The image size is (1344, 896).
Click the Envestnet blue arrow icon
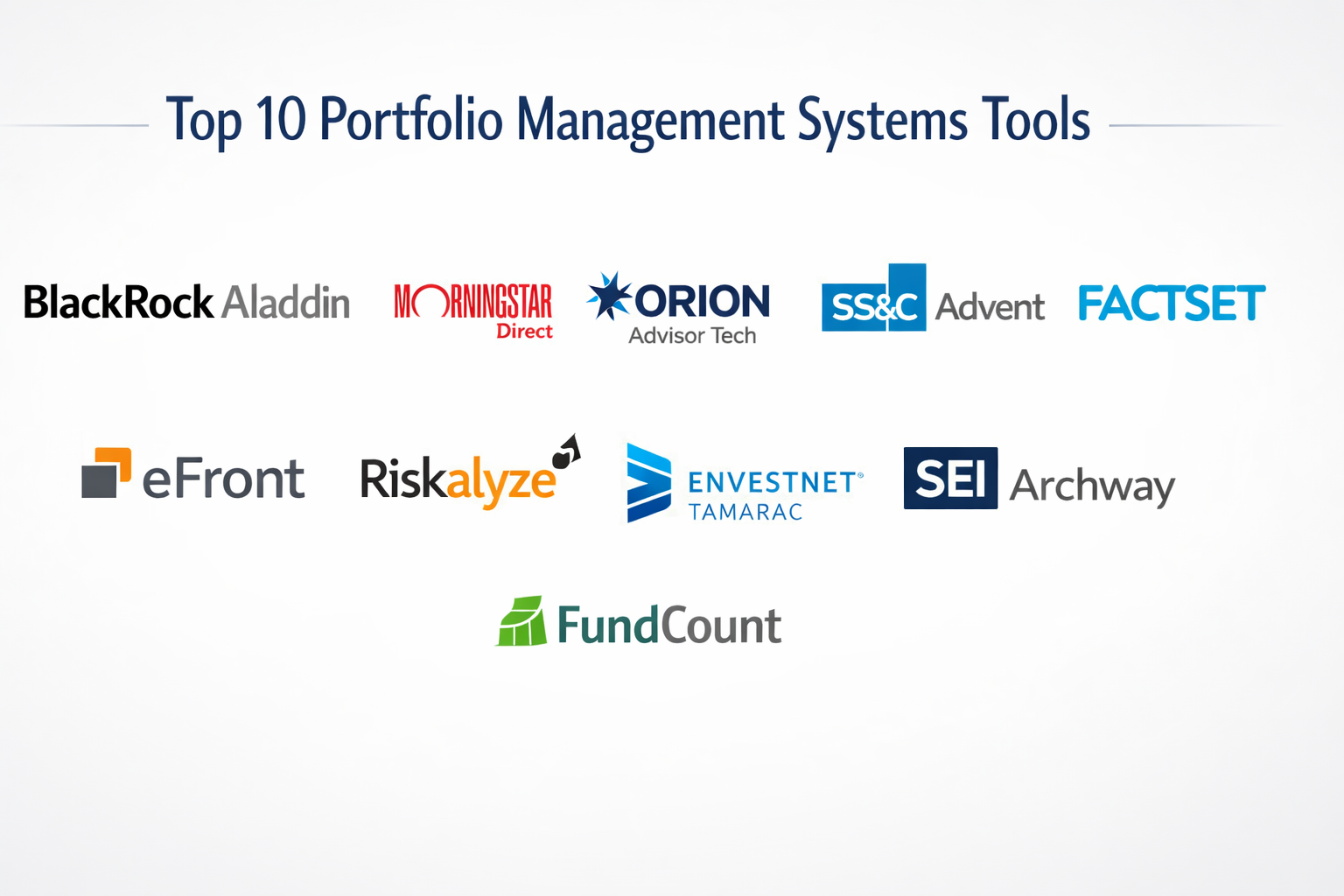tap(649, 483)
